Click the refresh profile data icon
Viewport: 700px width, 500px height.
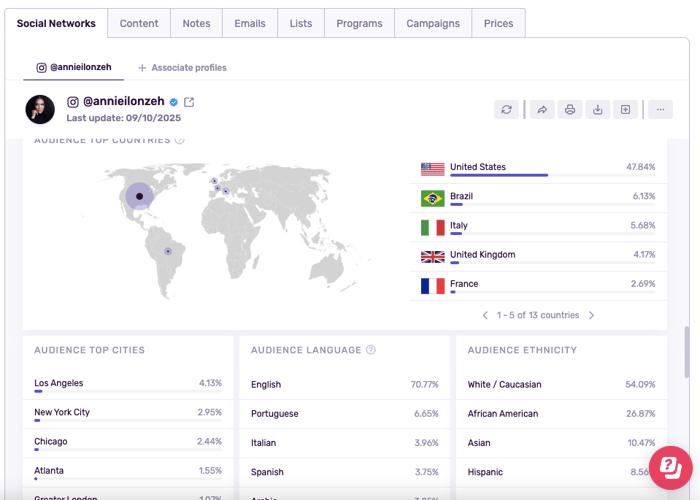pos(507,110)
